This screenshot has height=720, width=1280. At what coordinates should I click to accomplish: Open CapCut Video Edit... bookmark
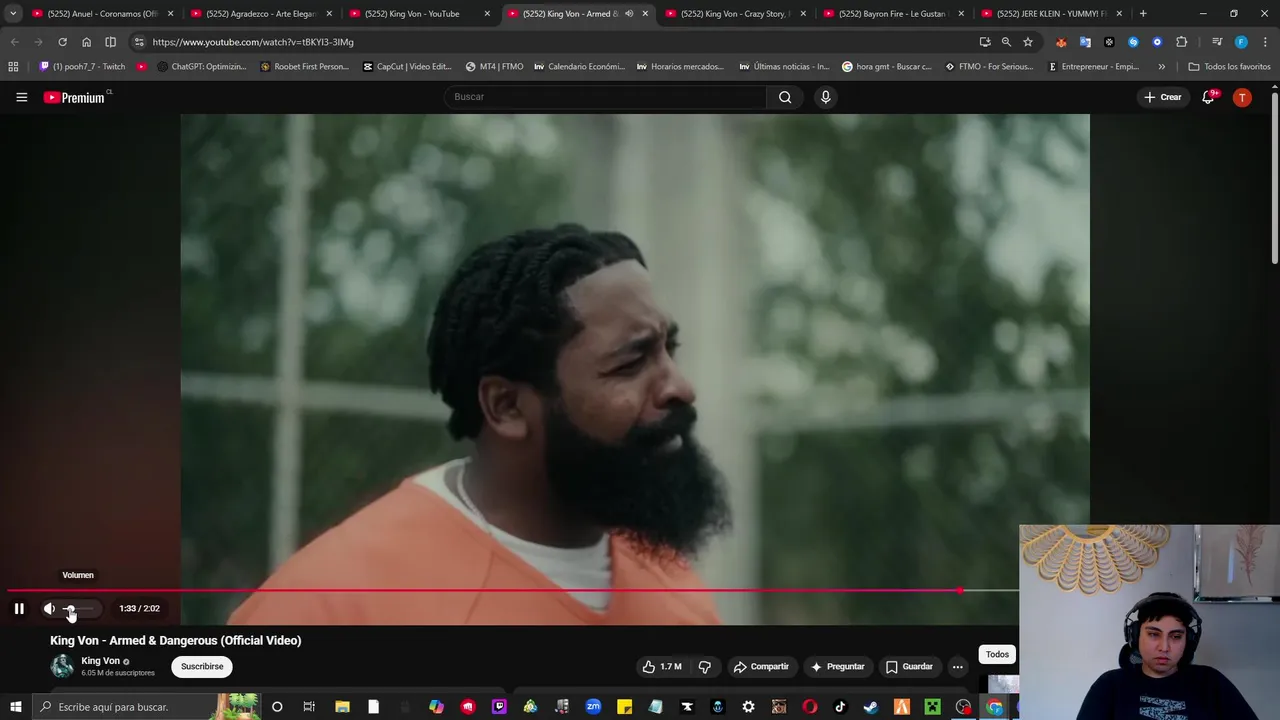pos(407,67)
